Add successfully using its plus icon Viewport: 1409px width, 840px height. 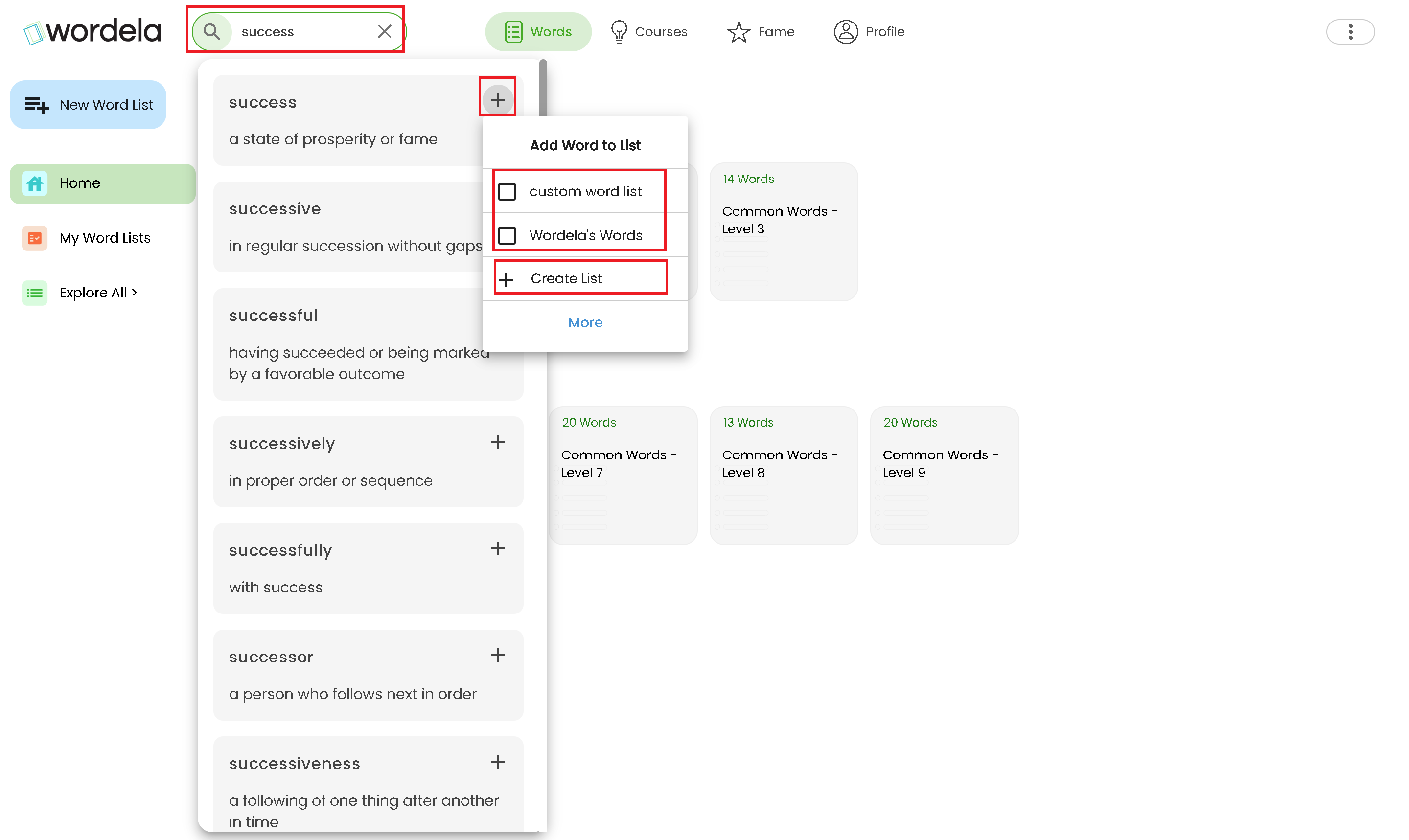point(498,548)
